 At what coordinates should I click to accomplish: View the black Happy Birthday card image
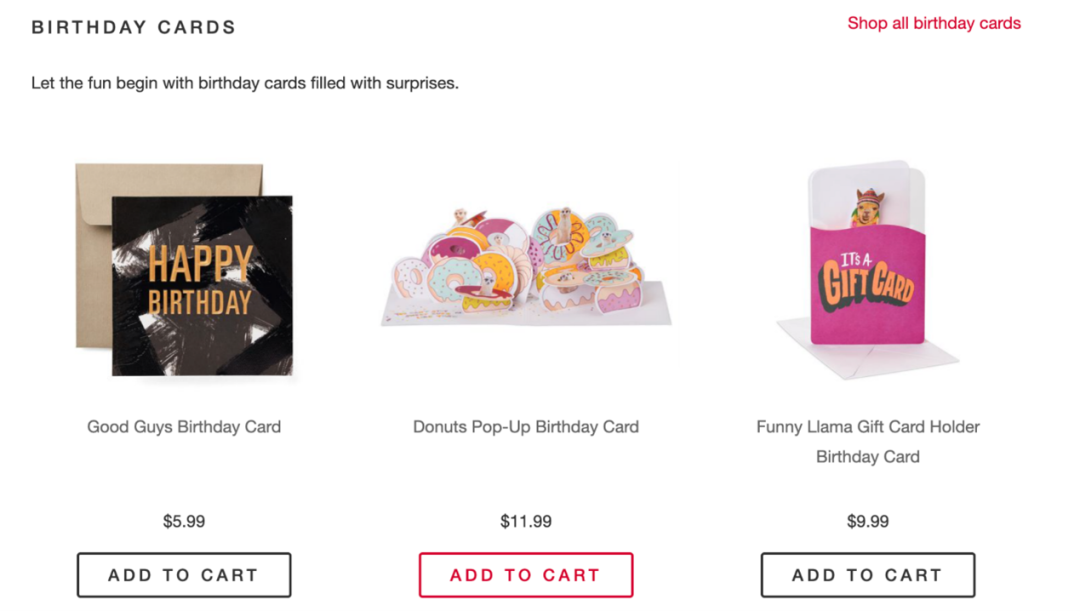(x=202, y=286)
